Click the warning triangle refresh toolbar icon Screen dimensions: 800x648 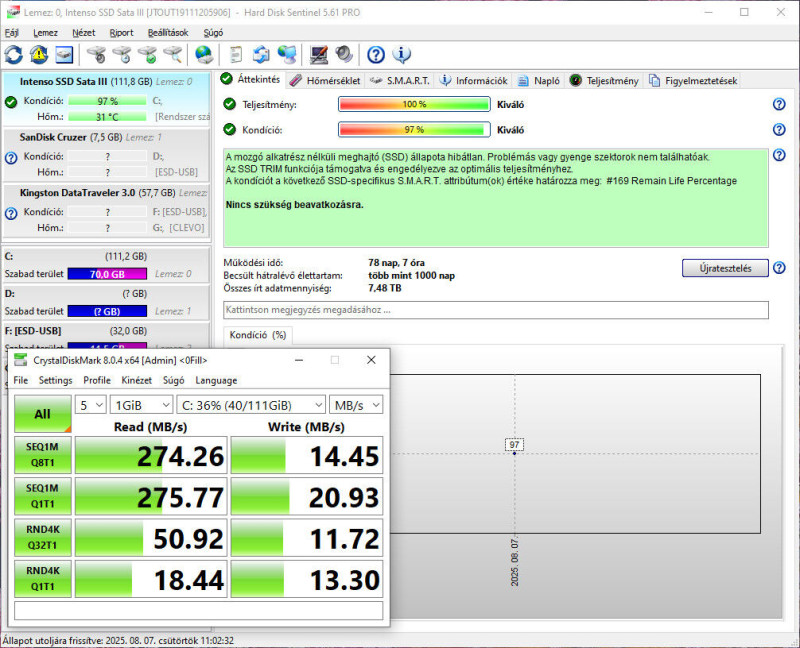39,54
